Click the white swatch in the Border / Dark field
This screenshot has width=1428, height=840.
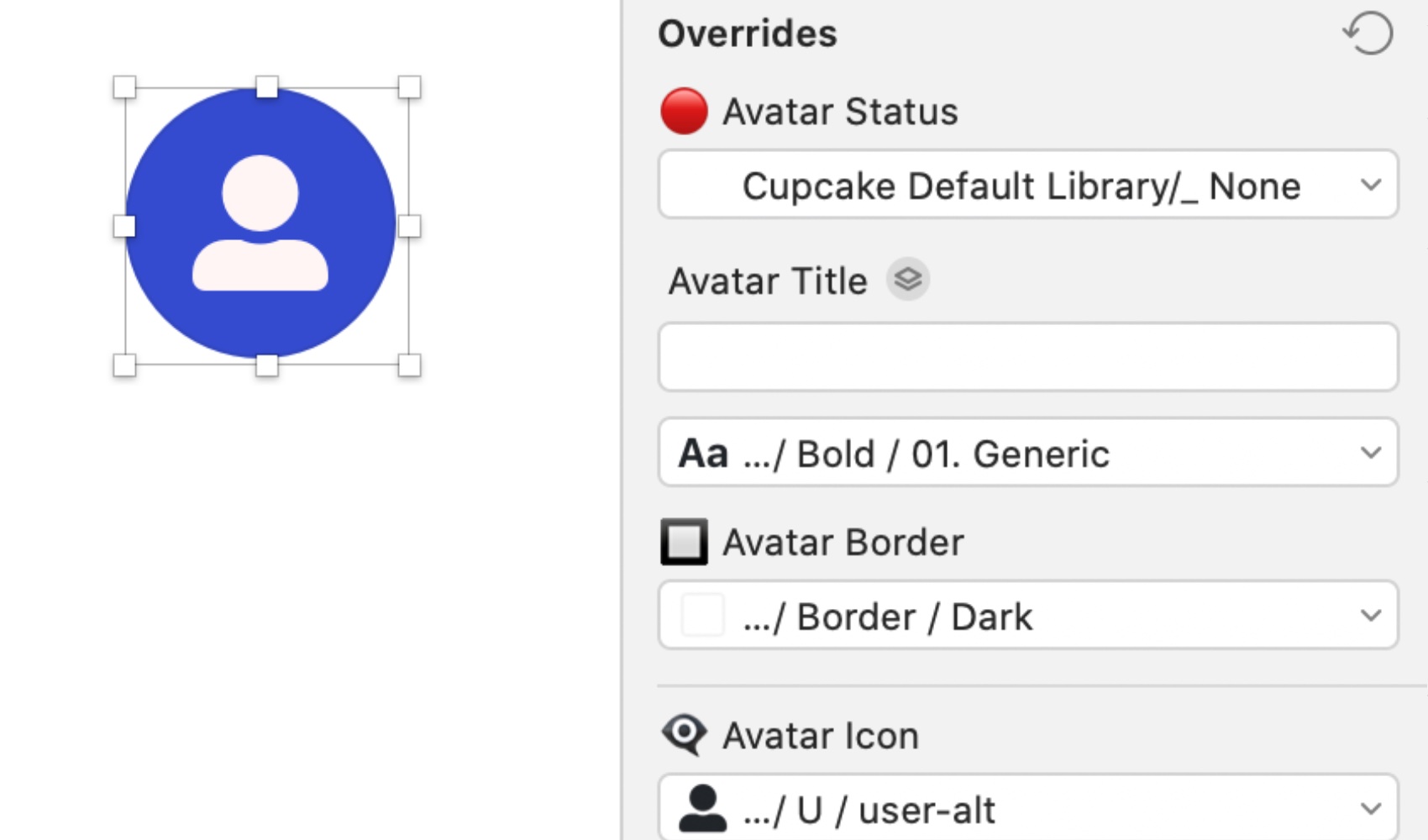point(702,616)
